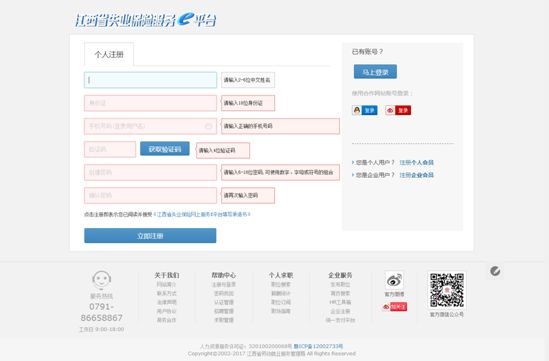Click the 帮助中心 footer heading
549x361 pixels.
[224, 275]
